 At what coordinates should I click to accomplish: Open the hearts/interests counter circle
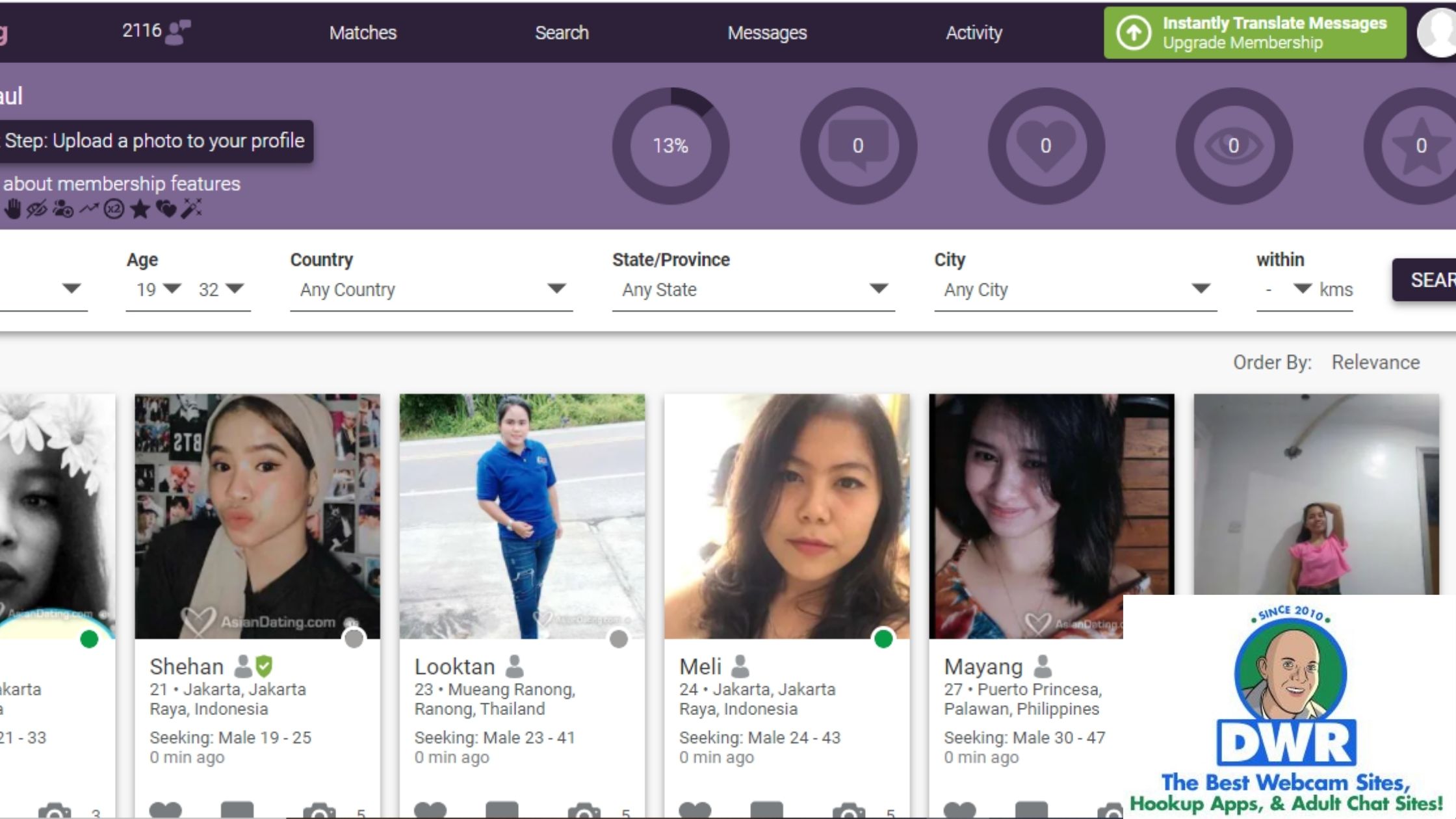[x=1046, y=146]
